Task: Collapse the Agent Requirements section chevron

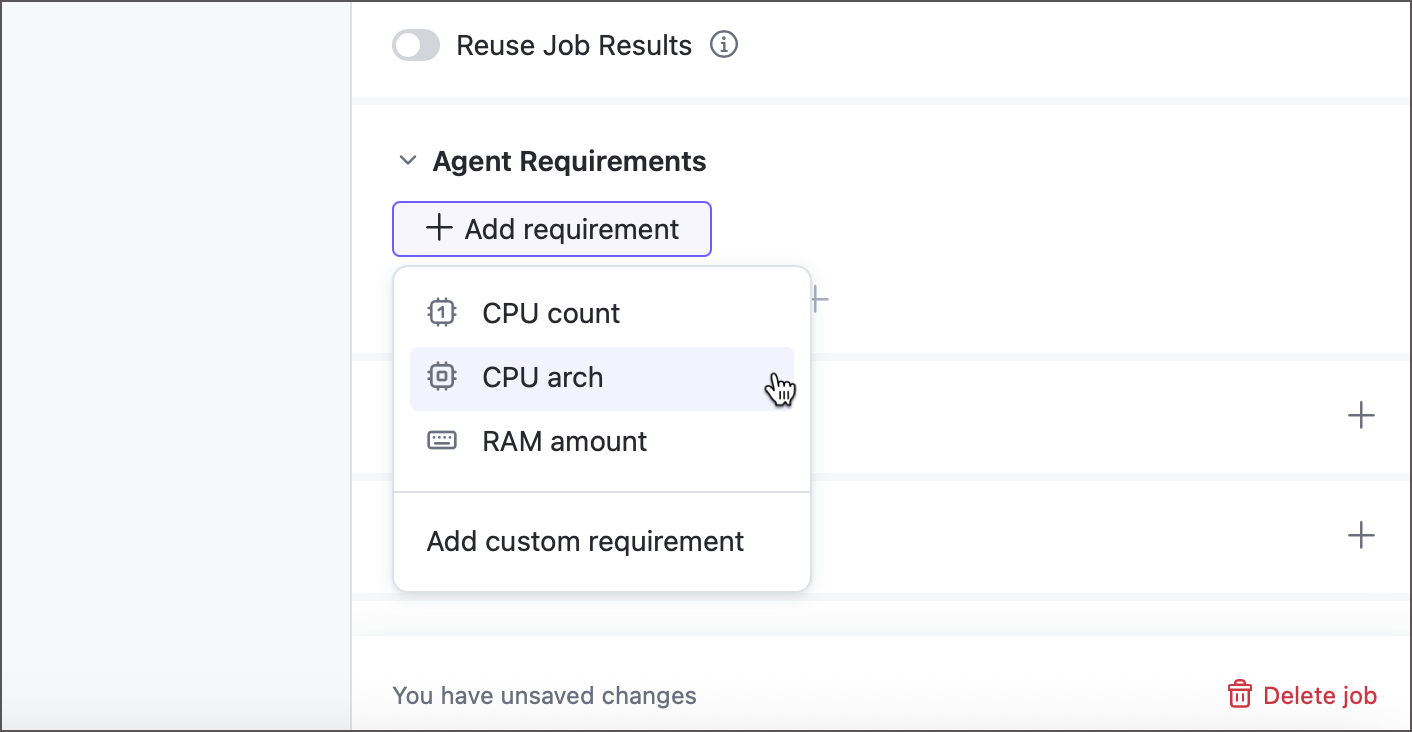Action: tap(407, 160)
